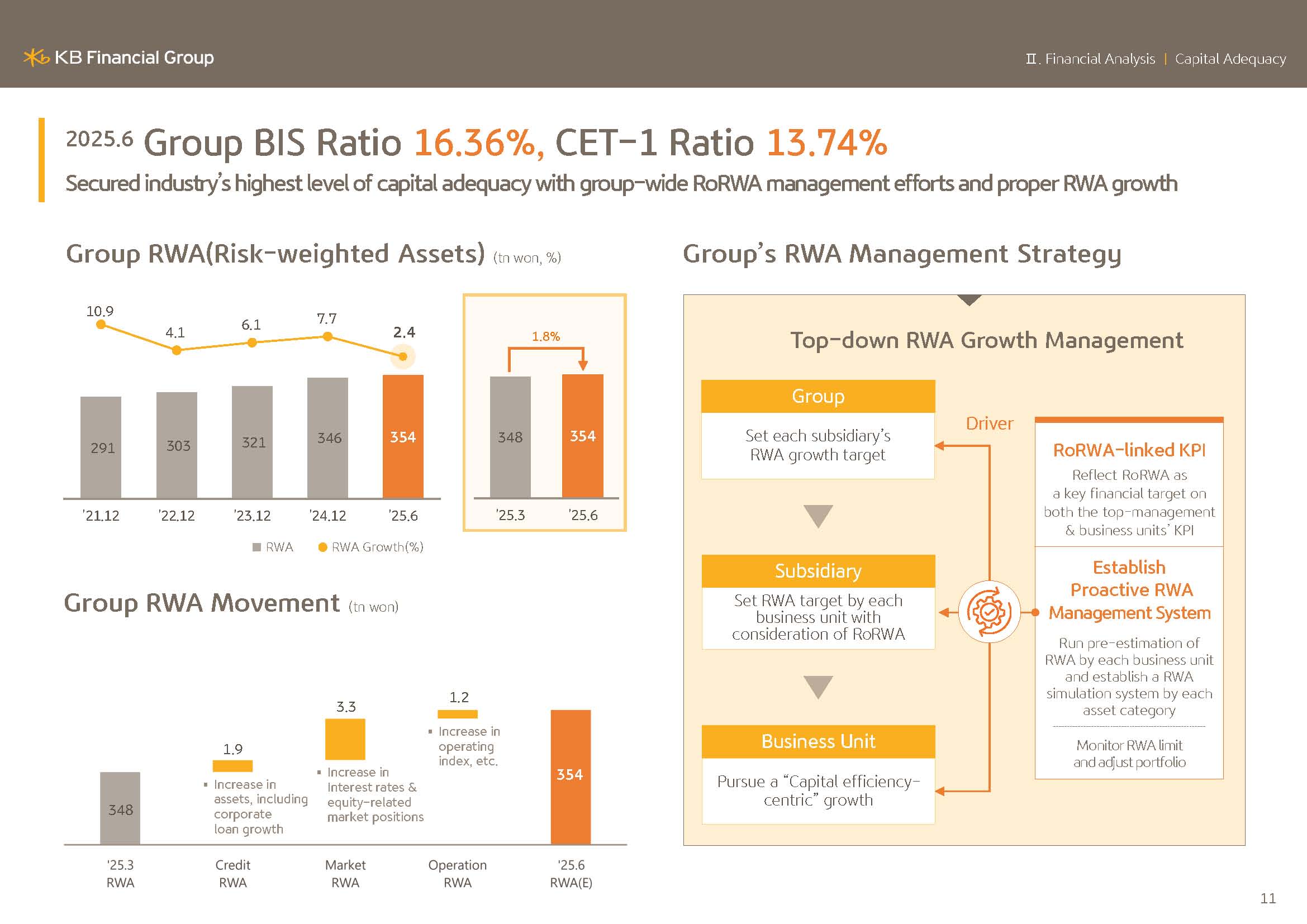
Task: Click the dark notch arrow atop strategy panel
Action: tap(969, 299)
